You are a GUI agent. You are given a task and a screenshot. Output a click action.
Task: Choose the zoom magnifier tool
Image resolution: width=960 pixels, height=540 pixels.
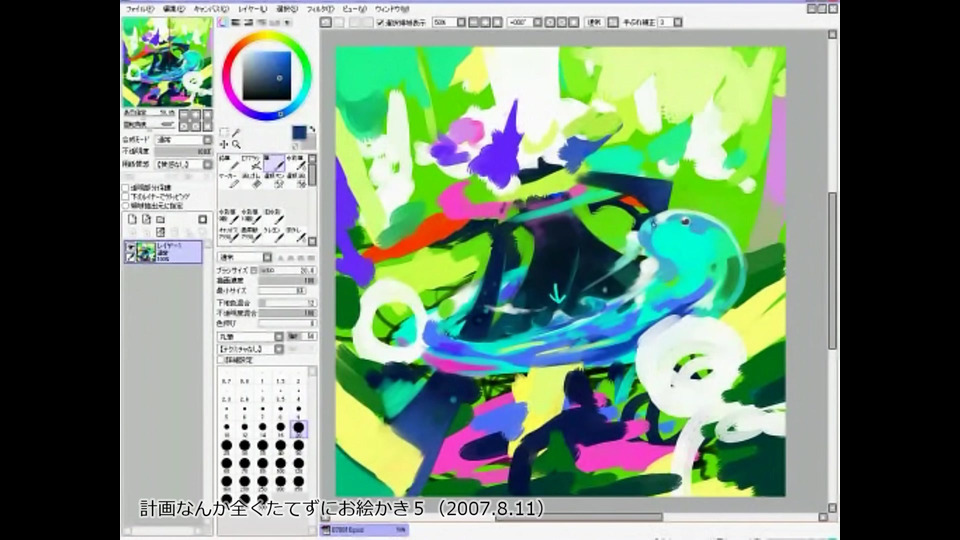236,144
